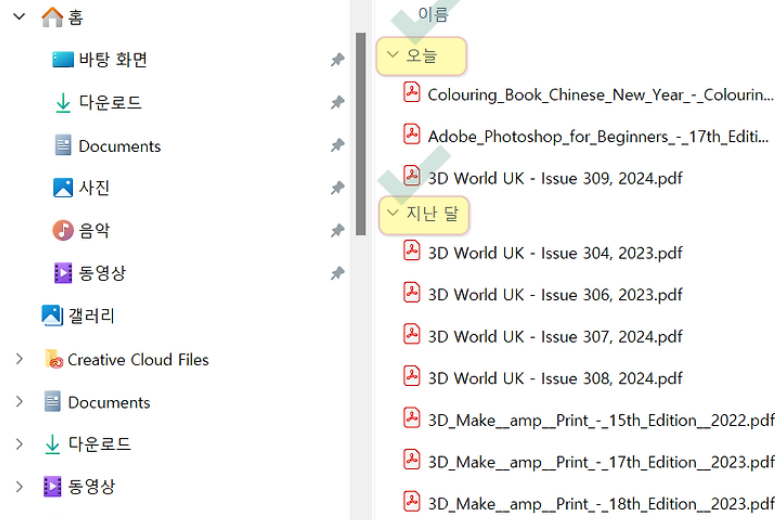Click the 홈 house icon

52,17
